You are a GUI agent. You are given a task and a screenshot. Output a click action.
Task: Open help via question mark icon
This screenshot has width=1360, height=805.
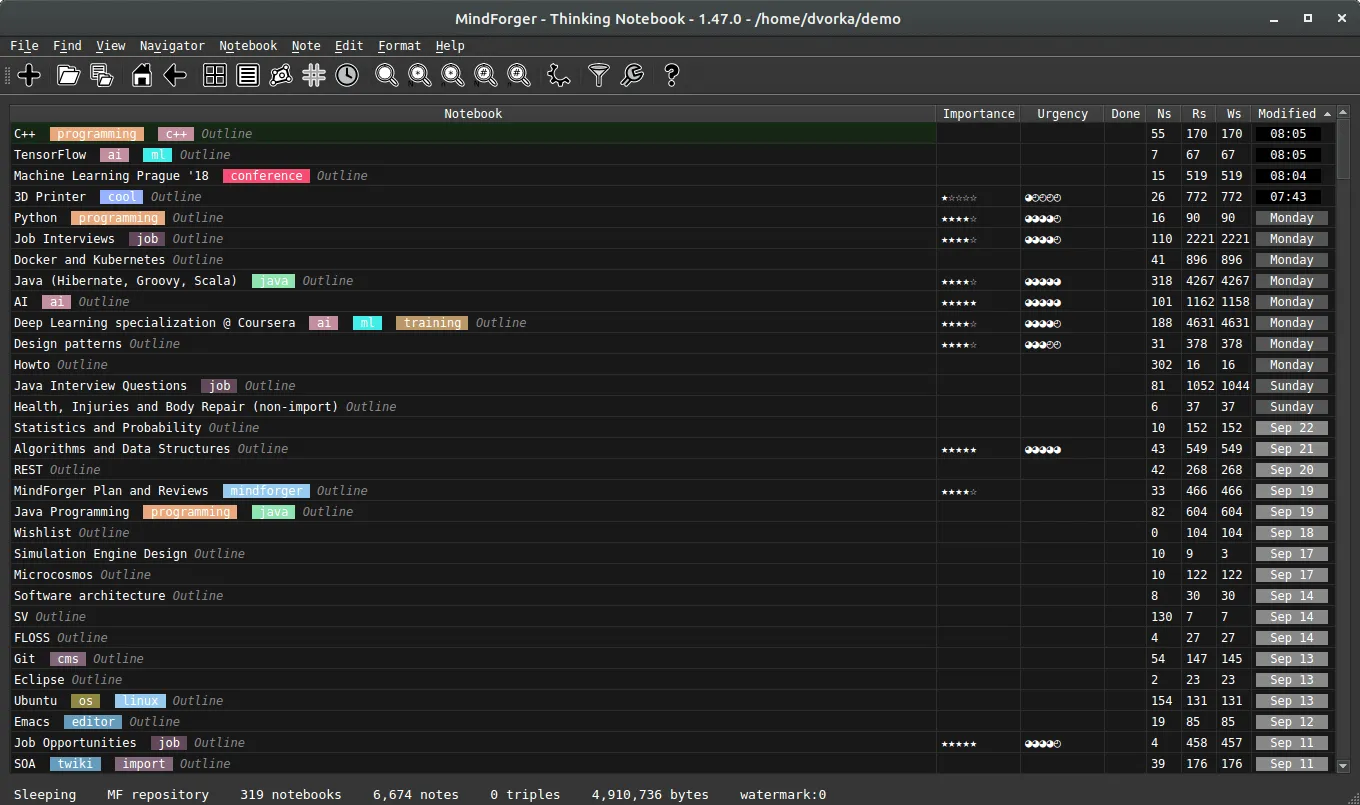tap(671, 74)
